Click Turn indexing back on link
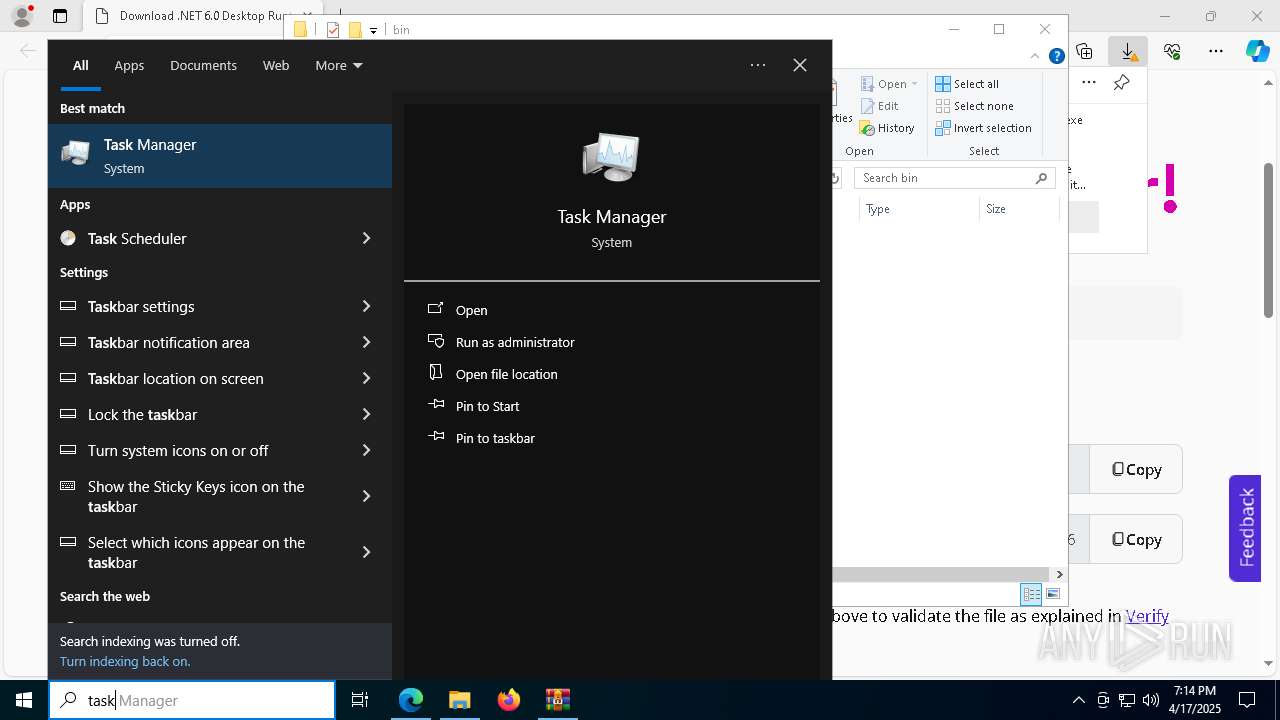Screen dimensions: 1280x720 [x=125, y=661]
